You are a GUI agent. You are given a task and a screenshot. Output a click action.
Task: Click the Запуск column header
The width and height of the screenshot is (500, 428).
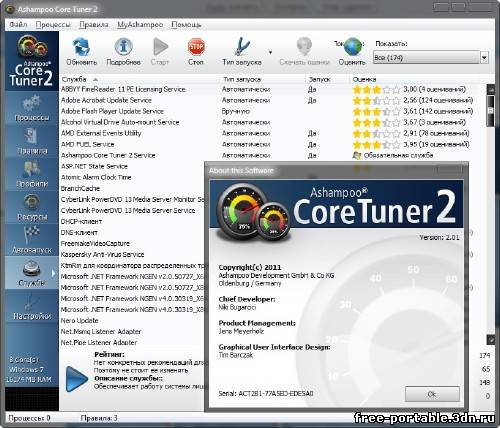[319, 79]
